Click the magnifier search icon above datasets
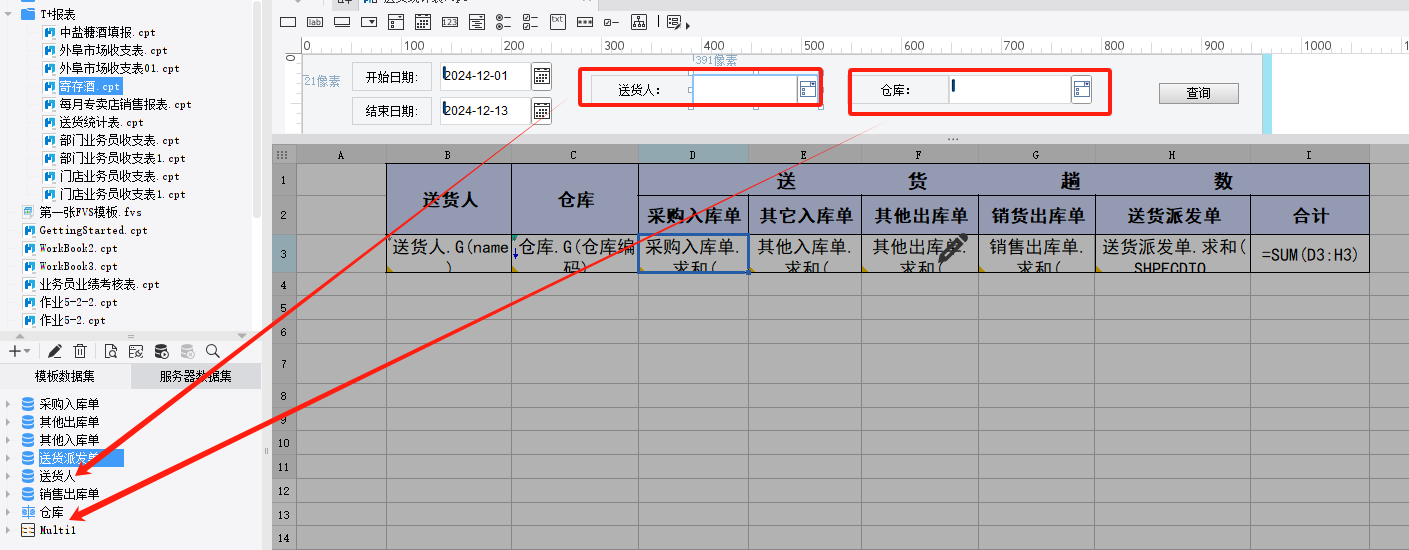This screenshot has height=550, width=1409. coord(212,351)
